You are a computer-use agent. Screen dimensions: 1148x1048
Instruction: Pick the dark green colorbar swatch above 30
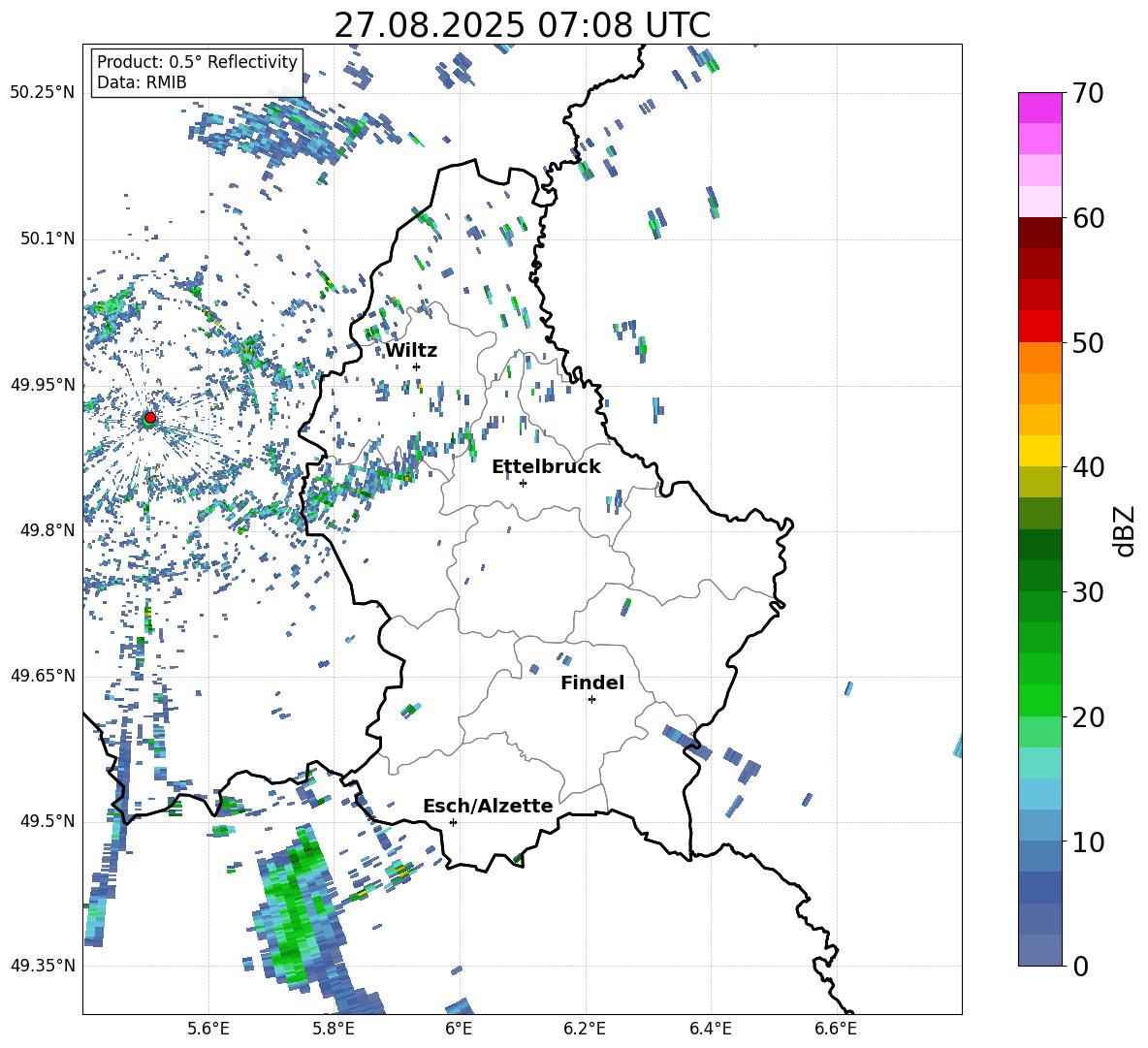click(1039, 576)
